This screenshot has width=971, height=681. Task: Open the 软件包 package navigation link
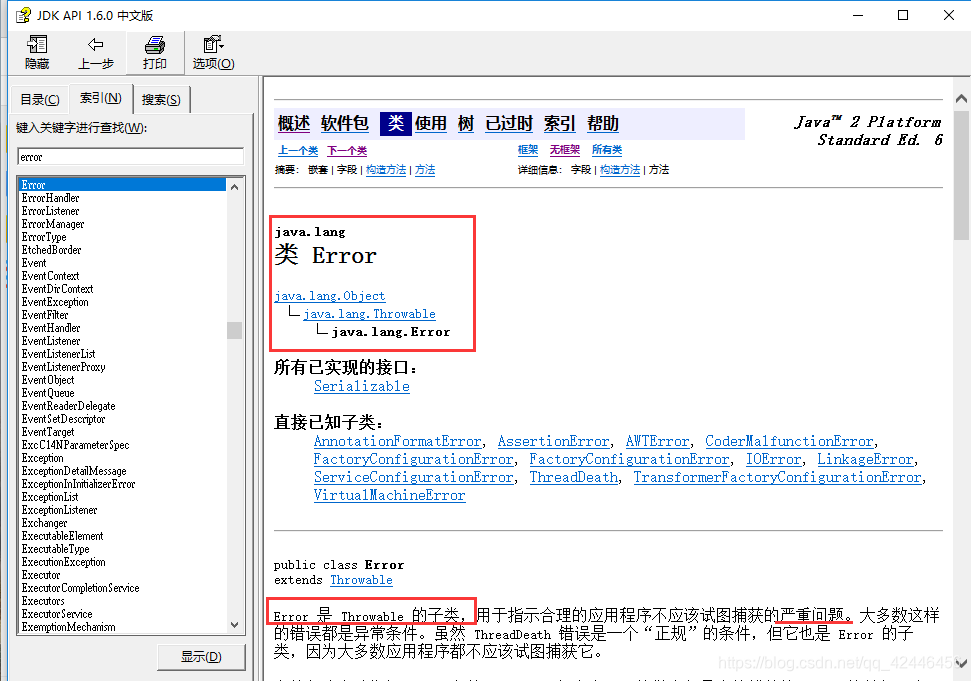point(344,123)
